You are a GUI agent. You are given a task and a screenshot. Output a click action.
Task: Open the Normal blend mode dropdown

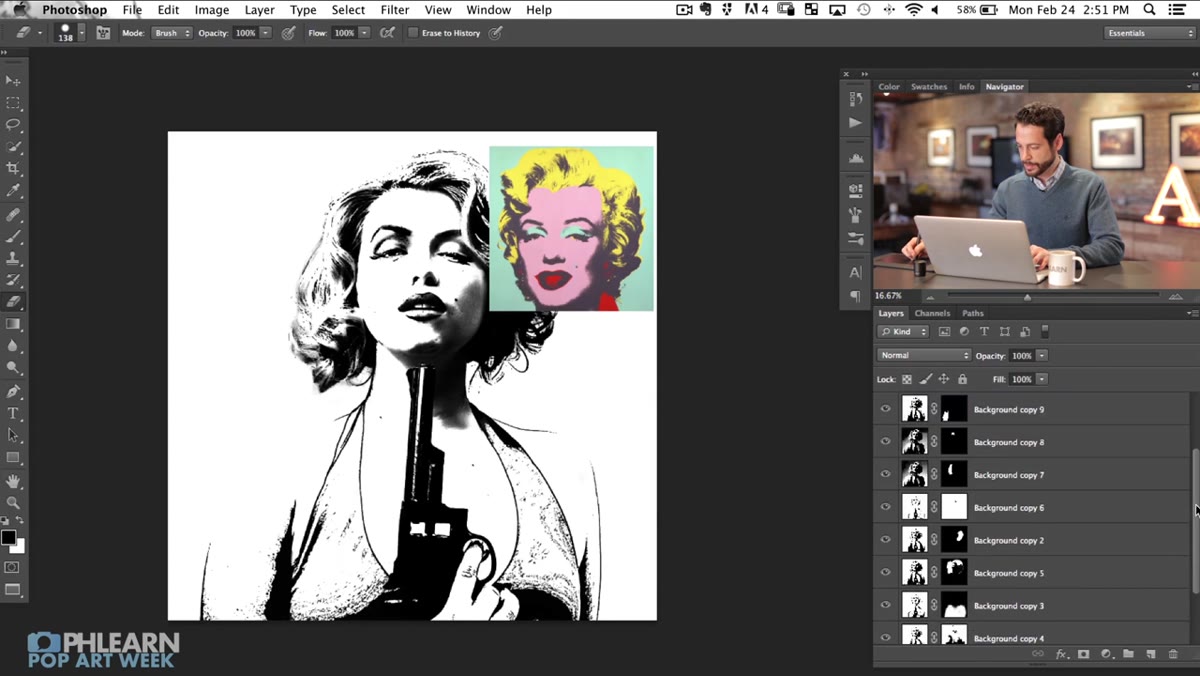click(x=924, y=355)
